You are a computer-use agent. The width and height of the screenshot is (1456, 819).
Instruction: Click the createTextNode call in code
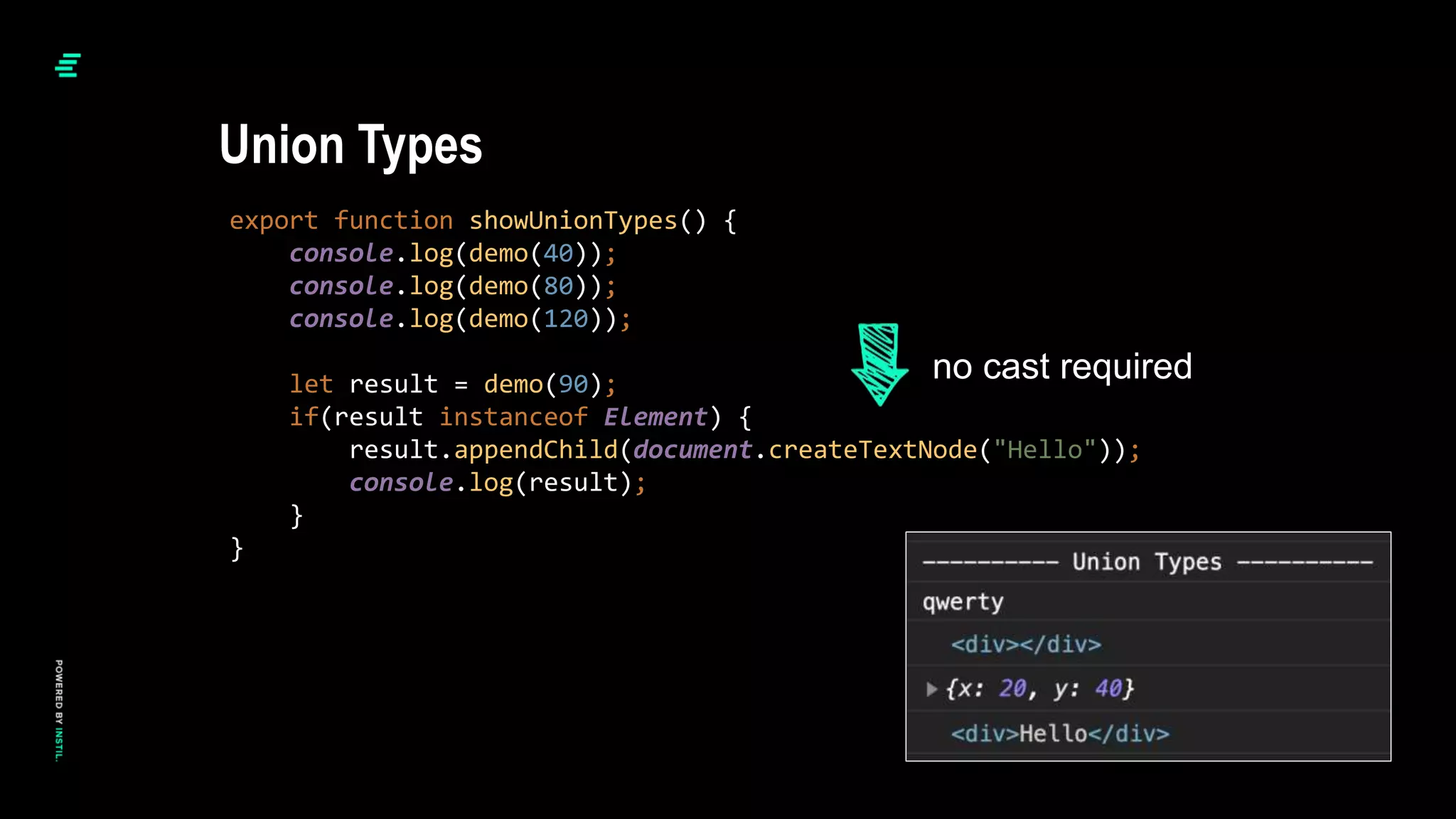click(x=872, y=450)
